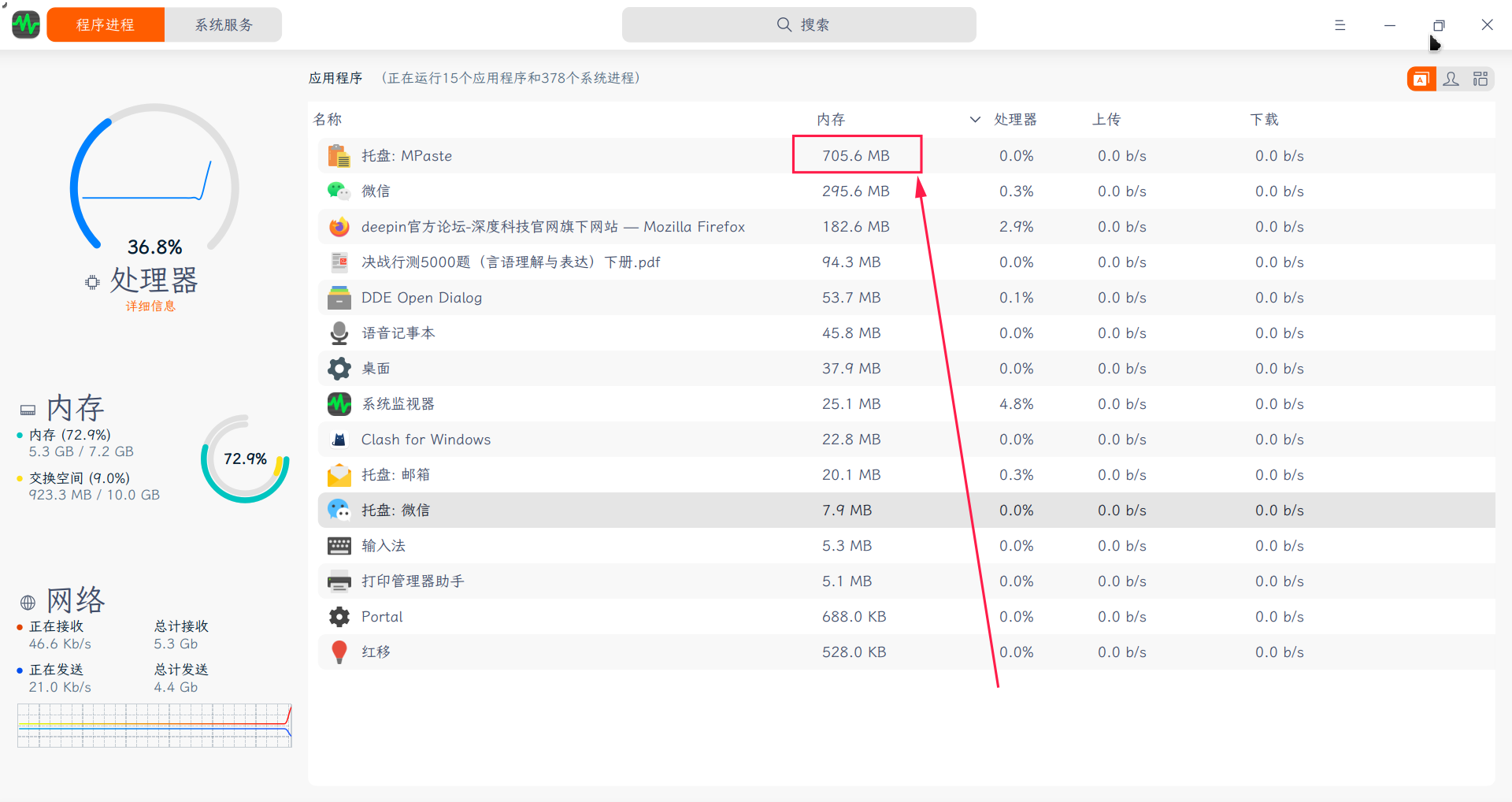Click the System Monitor app logo icon
The height and width of the screenshot is (802, 1512).
click(x=26, y=24)
